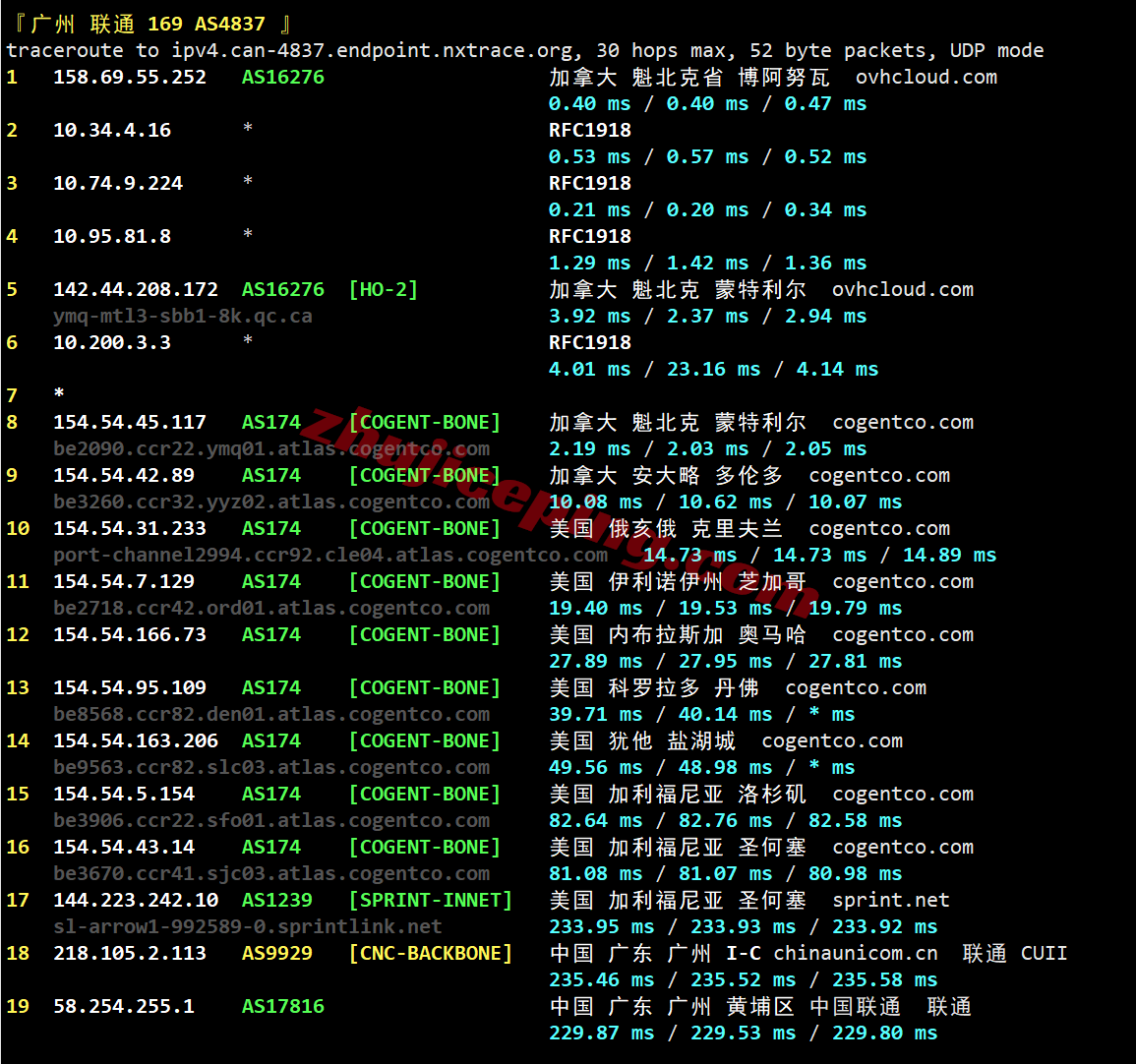Click the CNC-BACKBONE tag on hop 18
Image resolution: width=1136 pixels, height=1064 pixels.
pyautogui.click(x=430, y=953)
